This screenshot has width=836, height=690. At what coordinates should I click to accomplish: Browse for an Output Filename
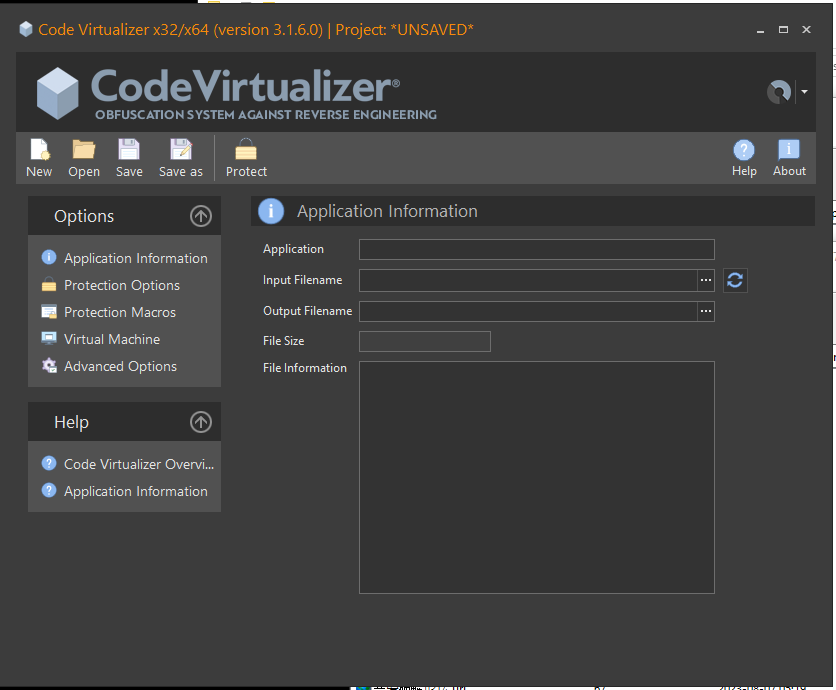[706, 311]
